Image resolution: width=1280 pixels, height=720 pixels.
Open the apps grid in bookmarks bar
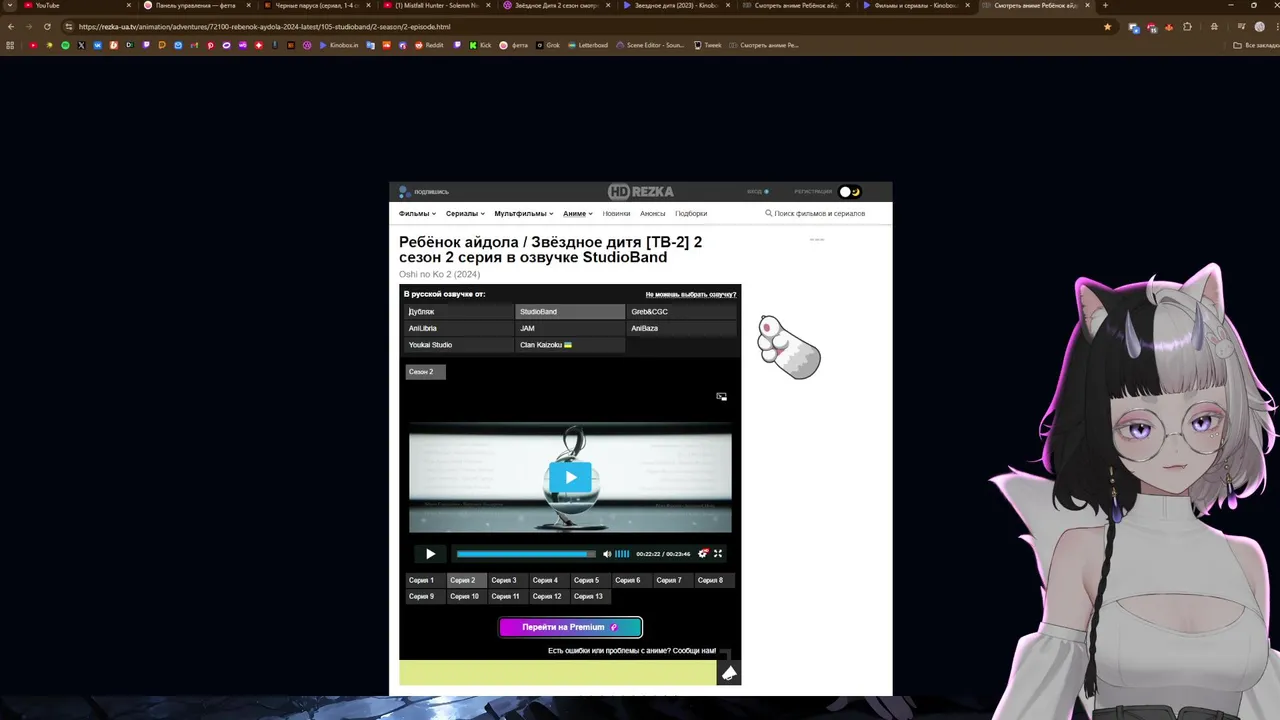[11, 45]
